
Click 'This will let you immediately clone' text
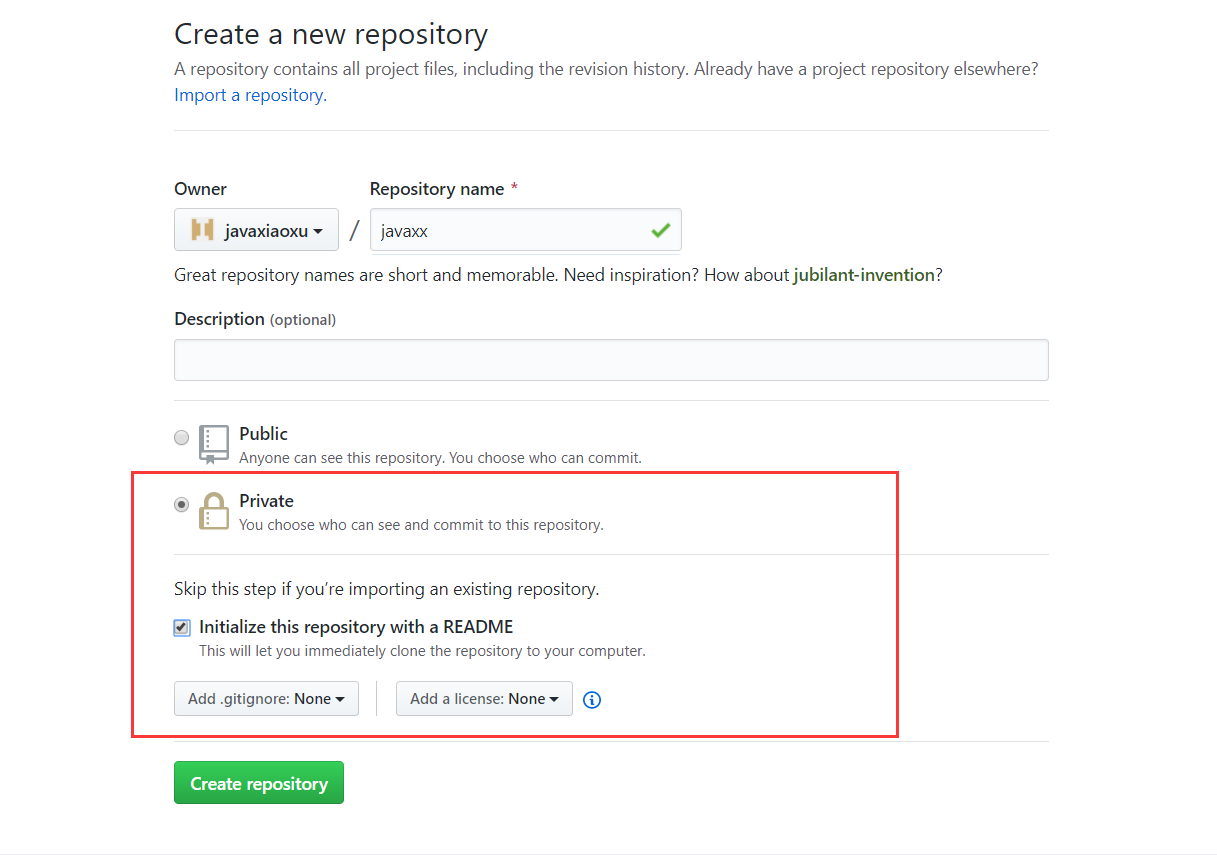click(422, 651)
